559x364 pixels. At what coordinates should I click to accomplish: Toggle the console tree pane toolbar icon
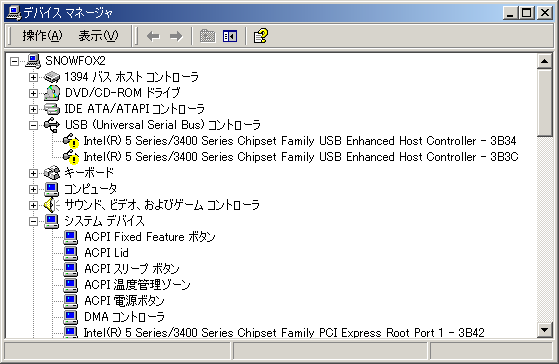(230, 36)
